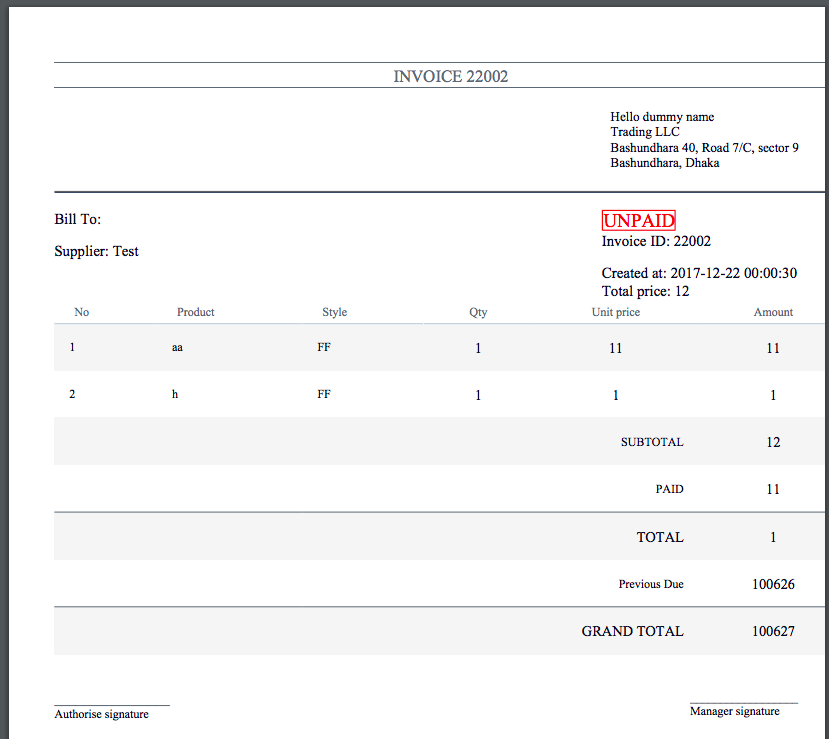
Task: Select the Supplier: Test text
Action: (96, 251)
